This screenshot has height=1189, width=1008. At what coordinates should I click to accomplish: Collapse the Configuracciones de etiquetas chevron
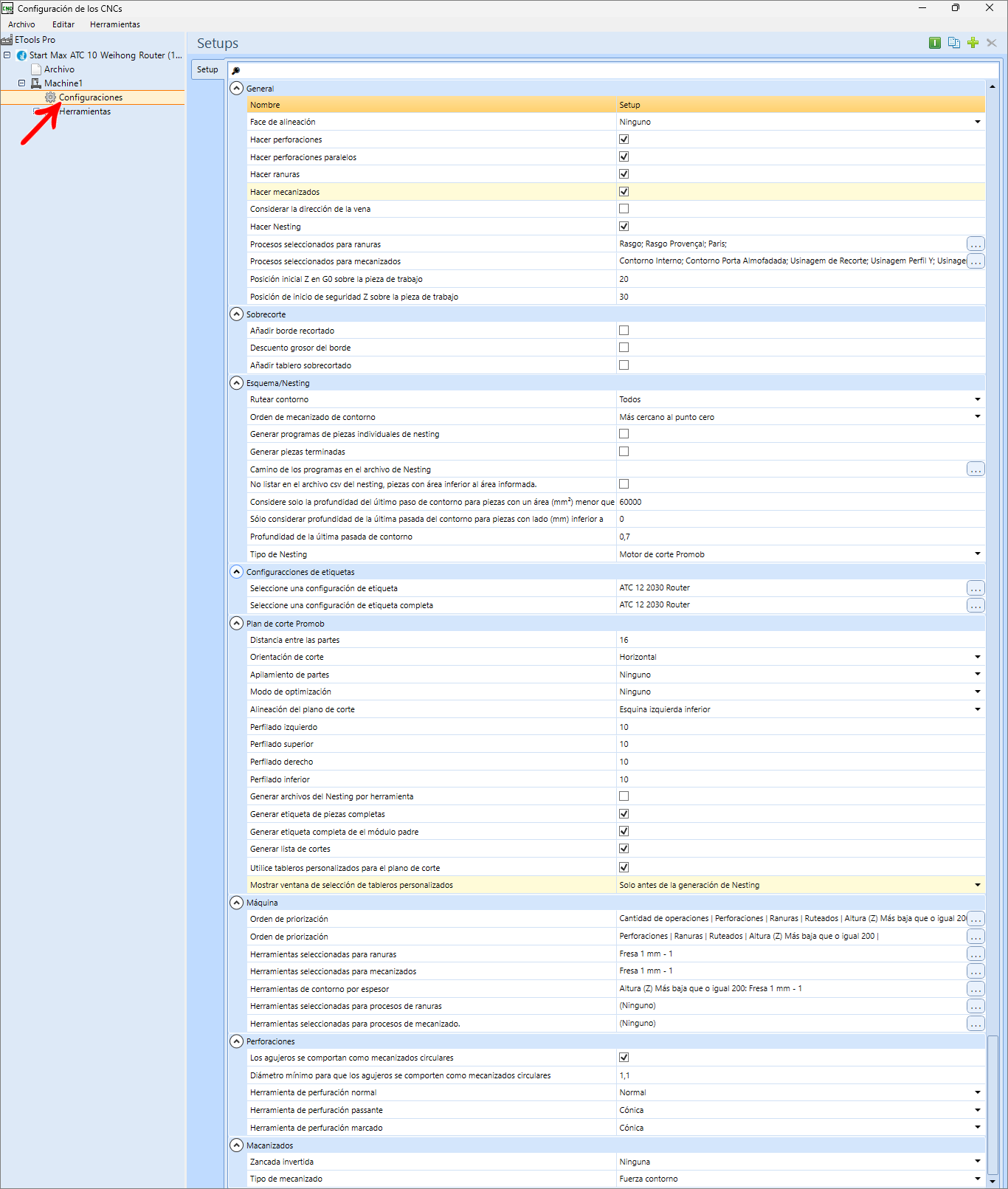[236, 571]
